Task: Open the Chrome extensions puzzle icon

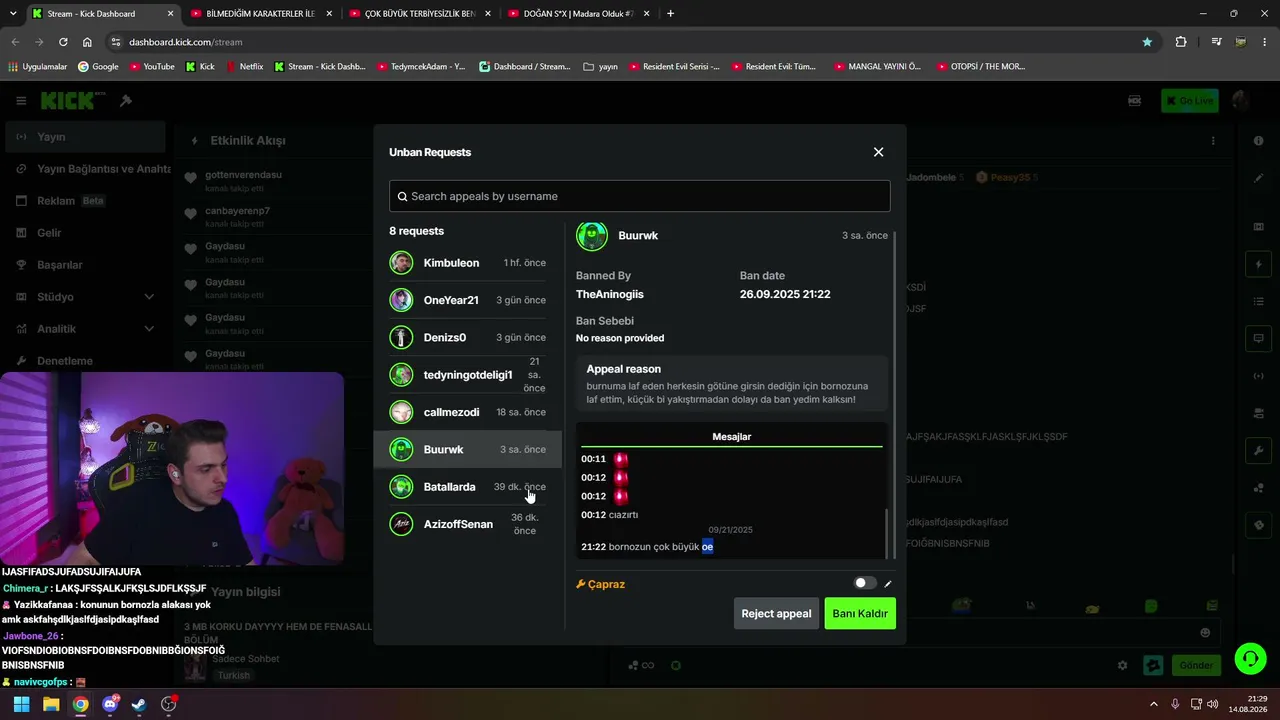Action: pos(1181,42)
